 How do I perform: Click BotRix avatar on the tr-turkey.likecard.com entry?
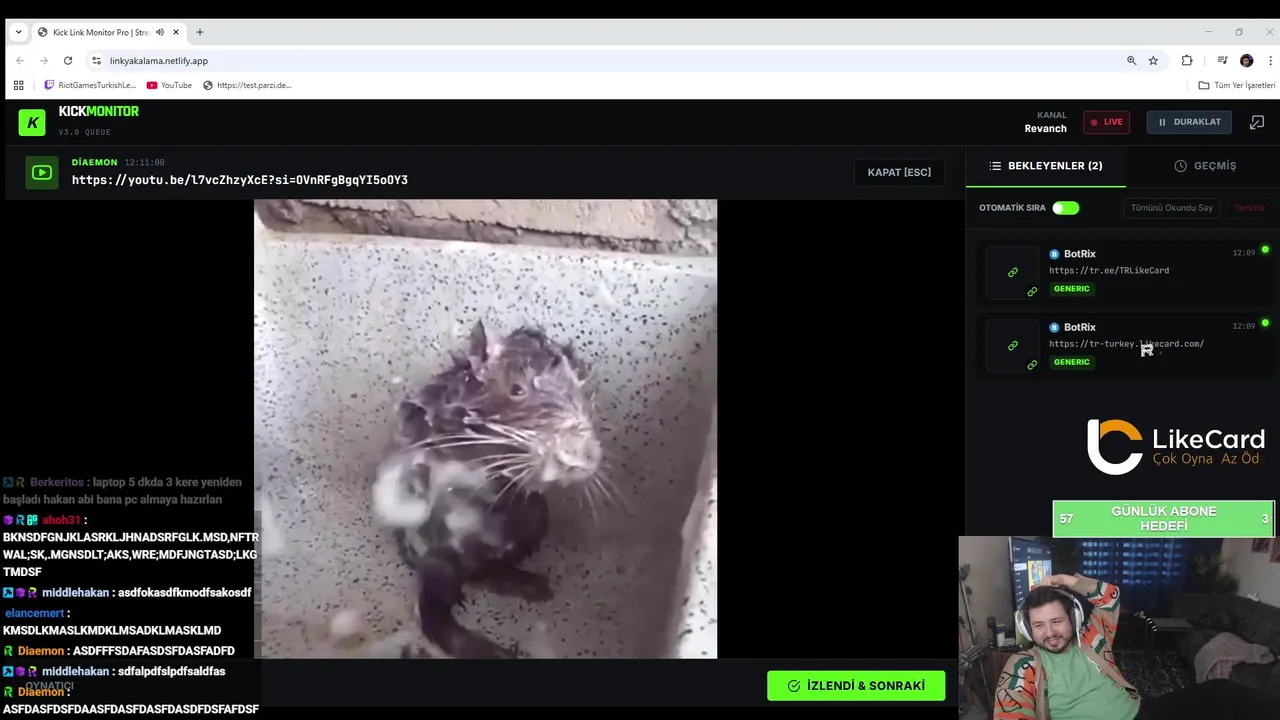pos(1054,327)
